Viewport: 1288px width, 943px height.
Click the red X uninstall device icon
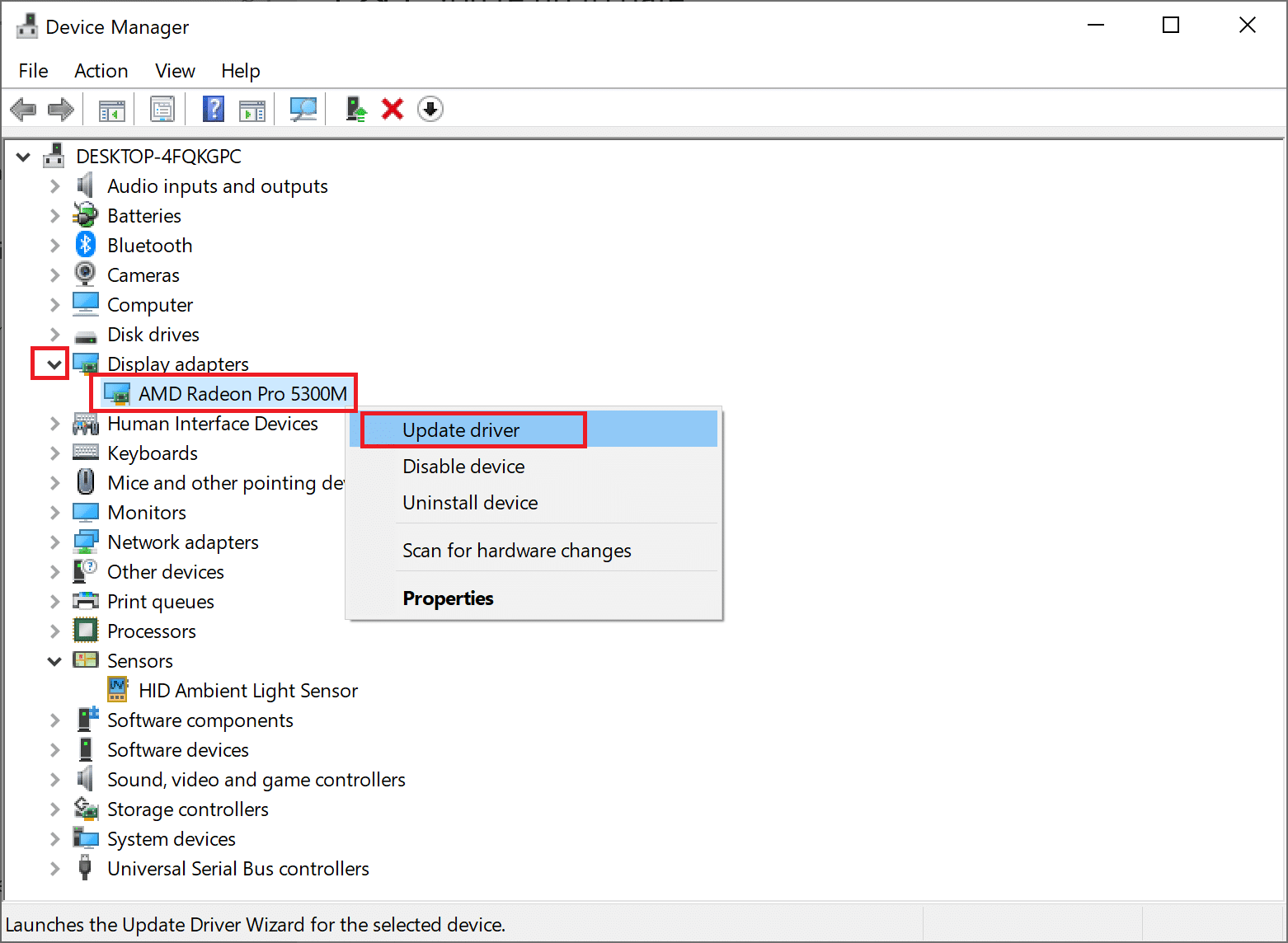(392, 108)
